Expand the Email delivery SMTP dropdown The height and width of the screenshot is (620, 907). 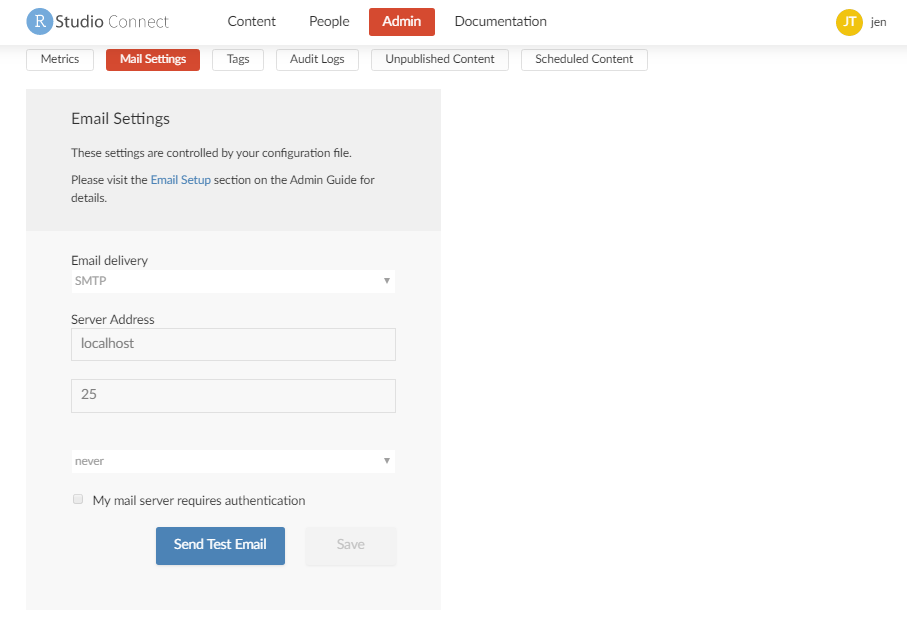click(233, 281)
